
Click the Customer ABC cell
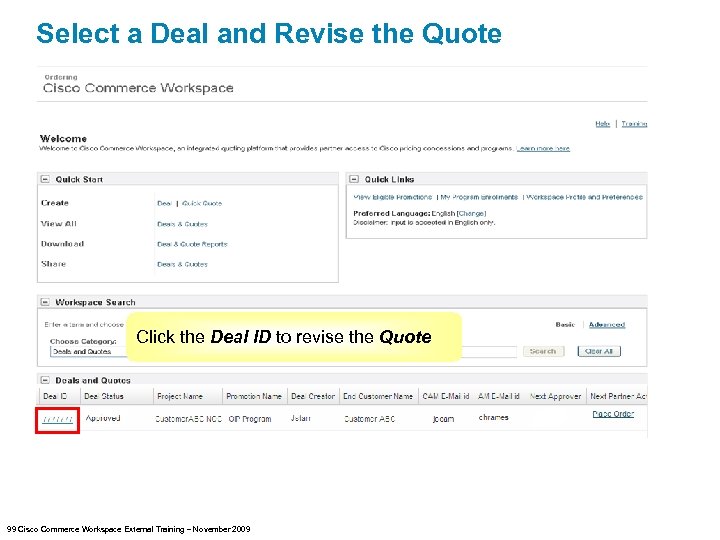pos(370,419)
